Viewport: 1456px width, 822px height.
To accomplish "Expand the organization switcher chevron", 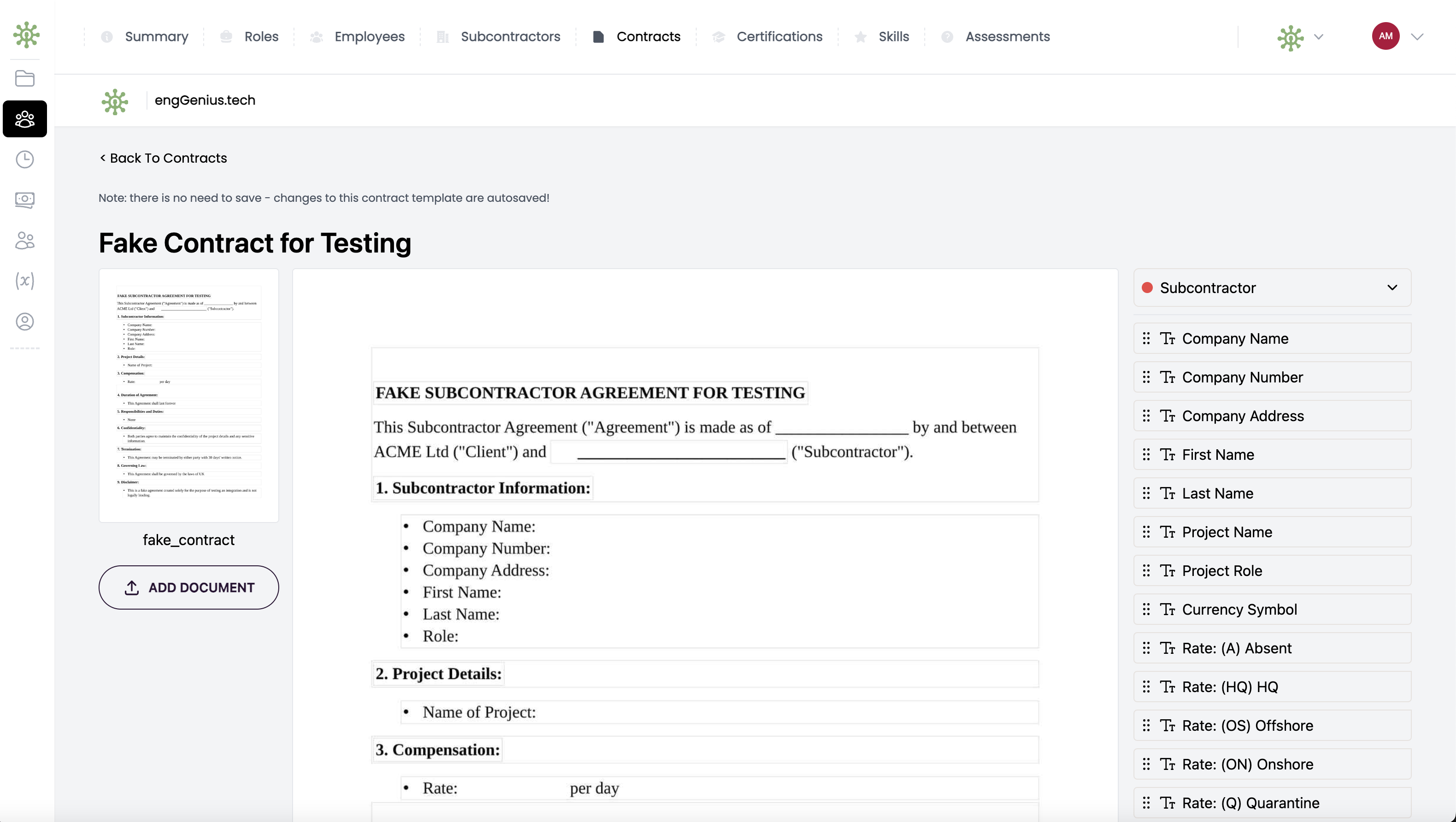I will [1319, 37].
